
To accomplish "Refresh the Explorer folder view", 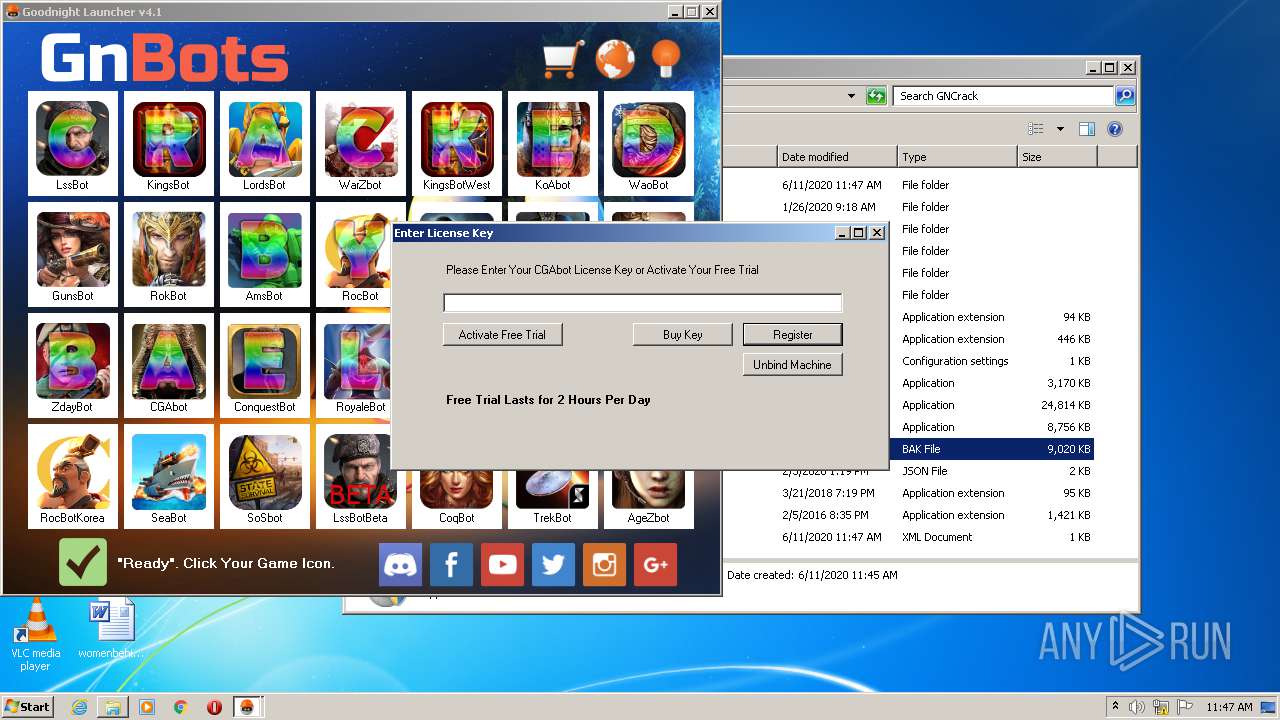I will coord(876,96).
